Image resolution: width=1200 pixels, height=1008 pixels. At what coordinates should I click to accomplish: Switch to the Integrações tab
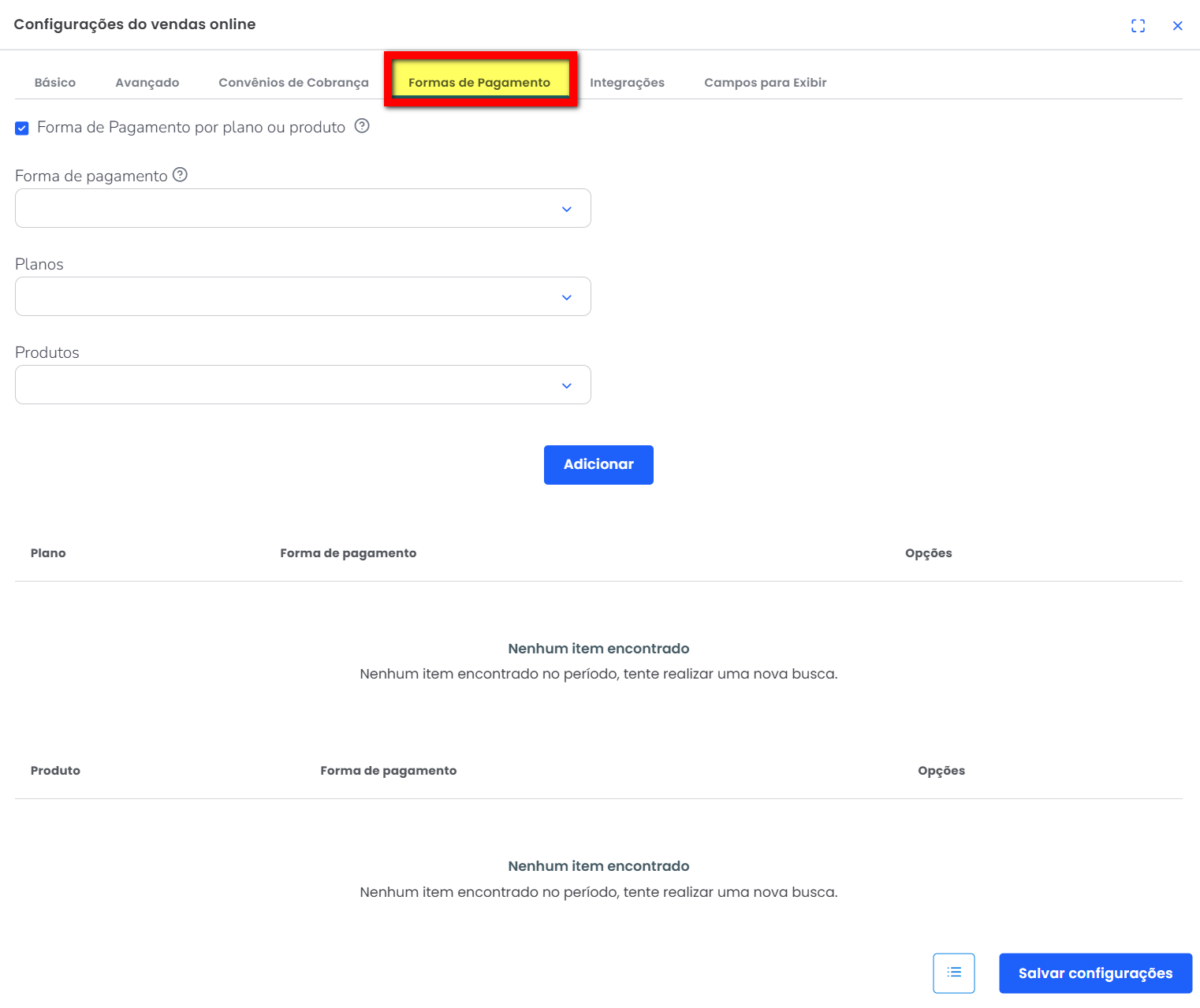(627, 83)
